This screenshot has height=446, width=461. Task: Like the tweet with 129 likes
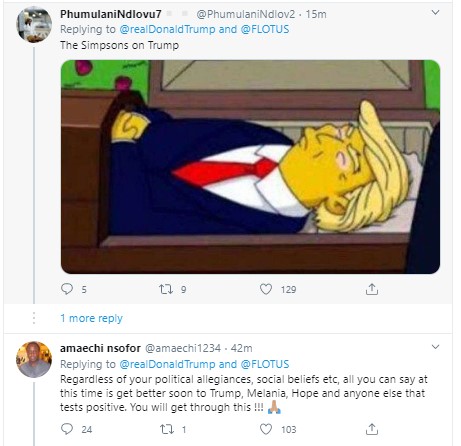point(266,289)
